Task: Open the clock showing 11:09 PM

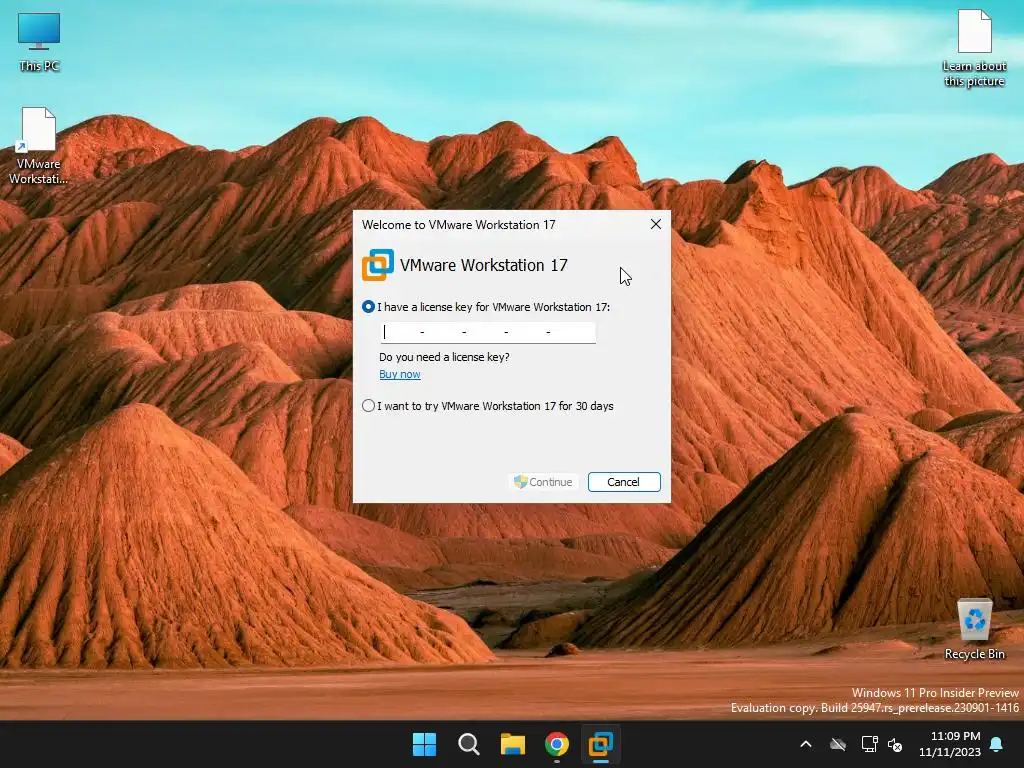Action: (950, 744)
